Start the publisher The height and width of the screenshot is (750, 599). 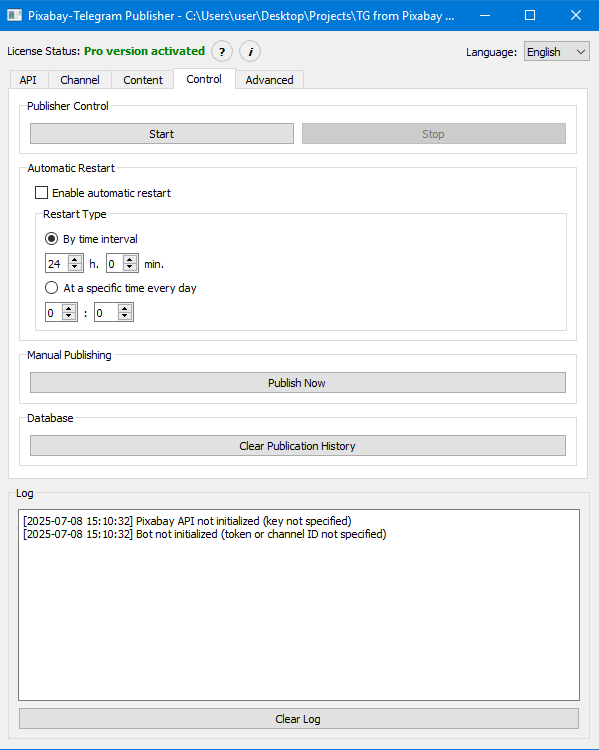click(162, 134)
